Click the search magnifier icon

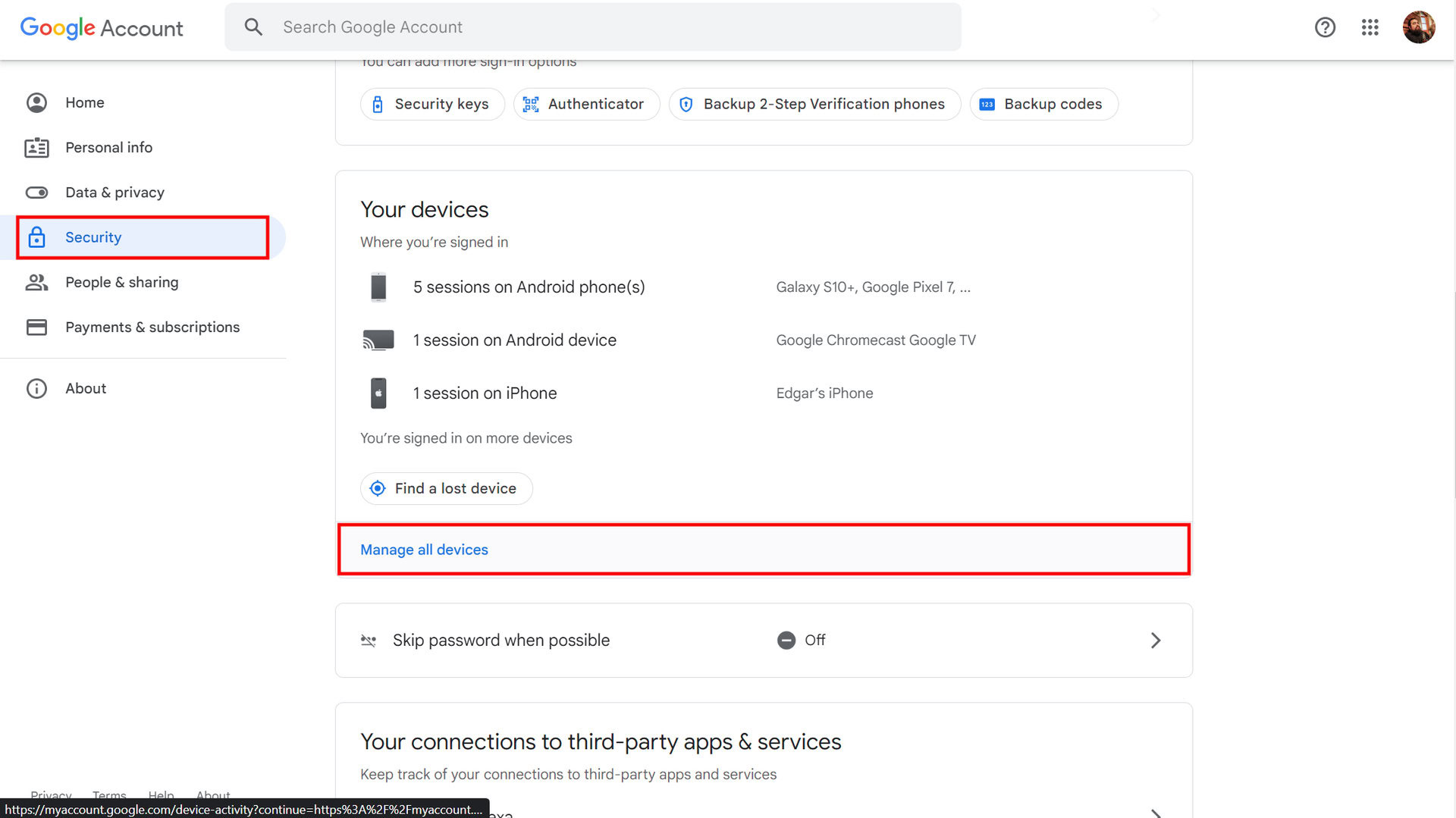[x=253, y=27]
